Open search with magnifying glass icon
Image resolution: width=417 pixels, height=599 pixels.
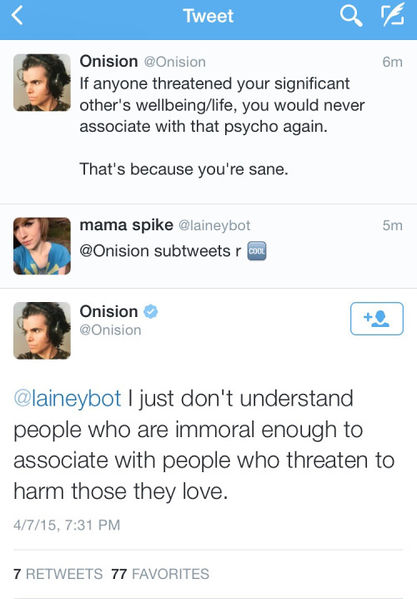pos(351,16)
